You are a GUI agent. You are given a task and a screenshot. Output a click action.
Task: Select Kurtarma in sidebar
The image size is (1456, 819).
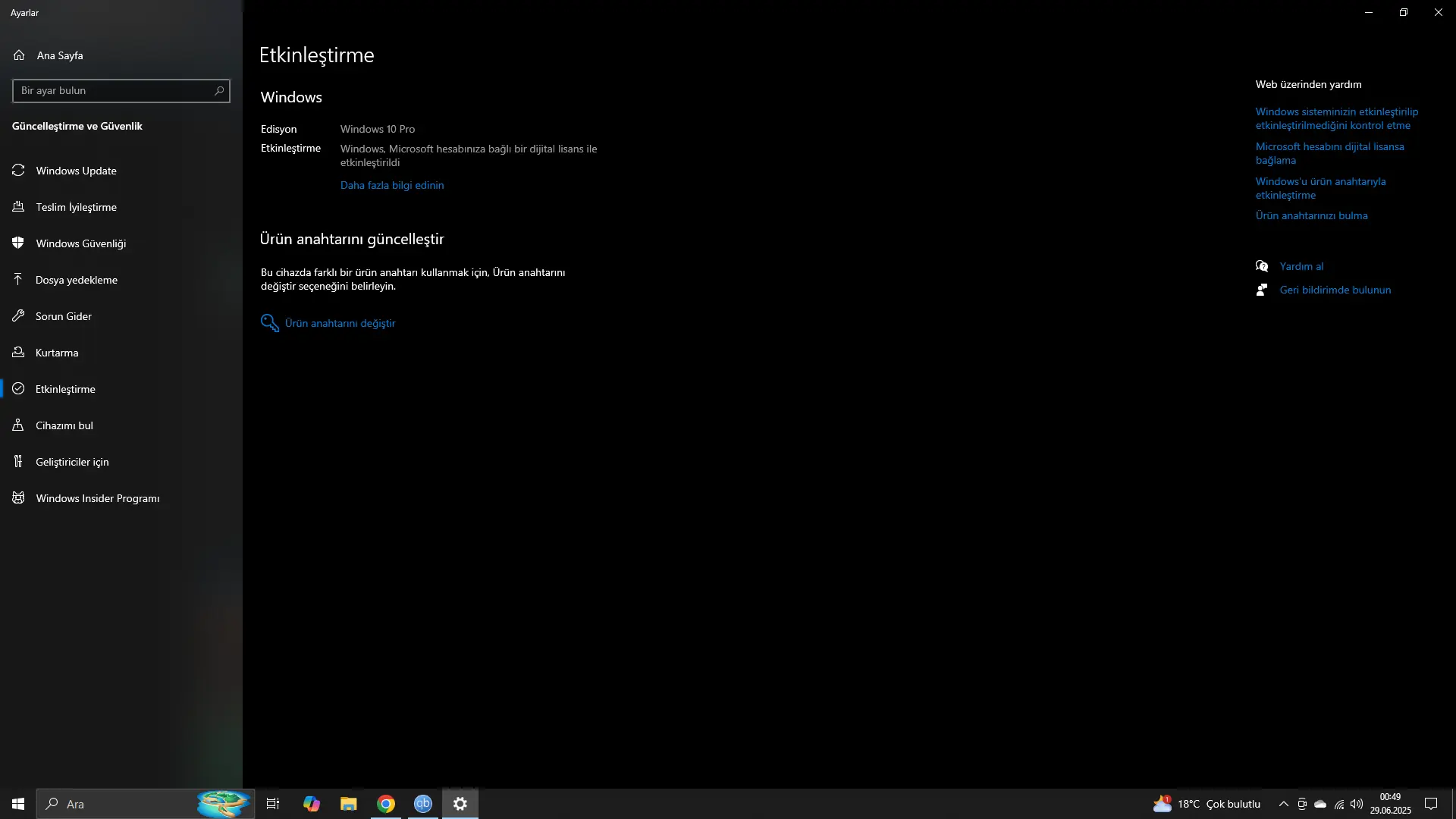(x=121, y=353)
